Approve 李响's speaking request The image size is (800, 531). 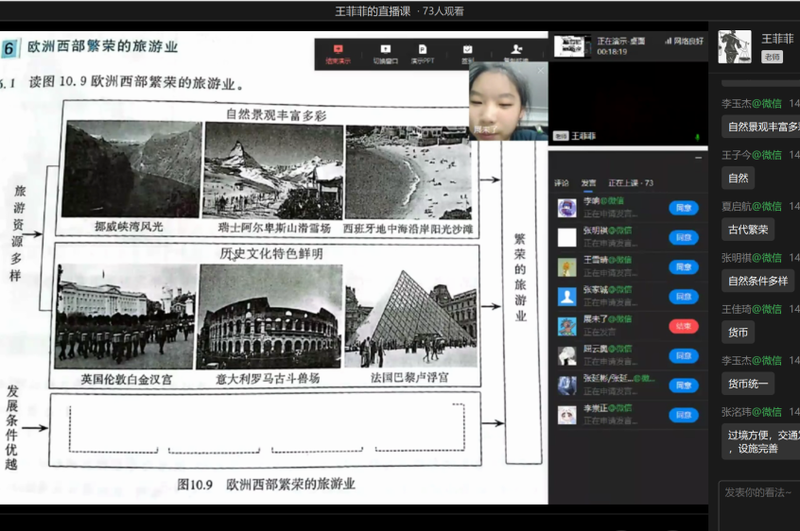(683, 208)
